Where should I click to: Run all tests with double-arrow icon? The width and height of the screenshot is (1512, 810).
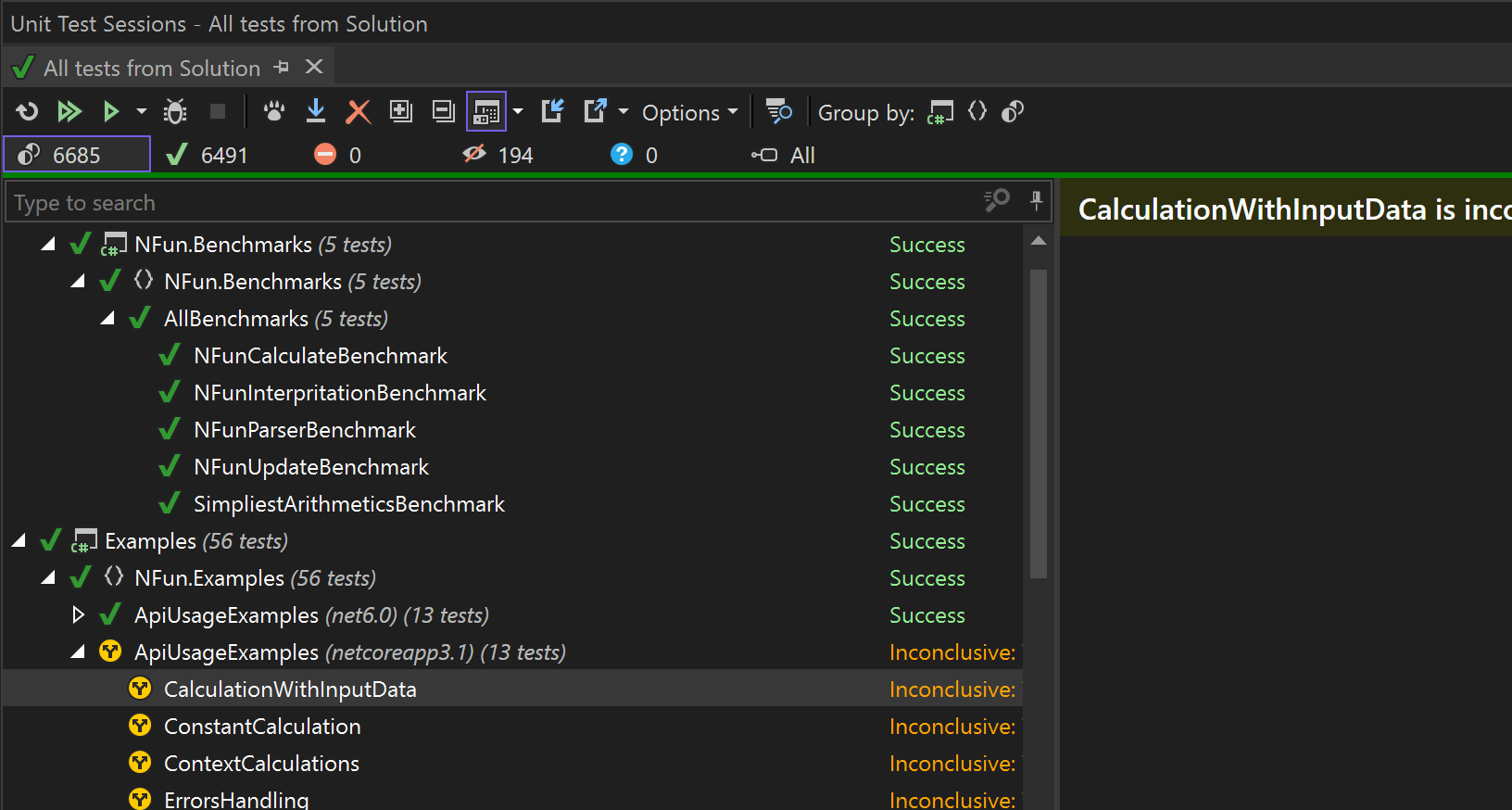69,112
